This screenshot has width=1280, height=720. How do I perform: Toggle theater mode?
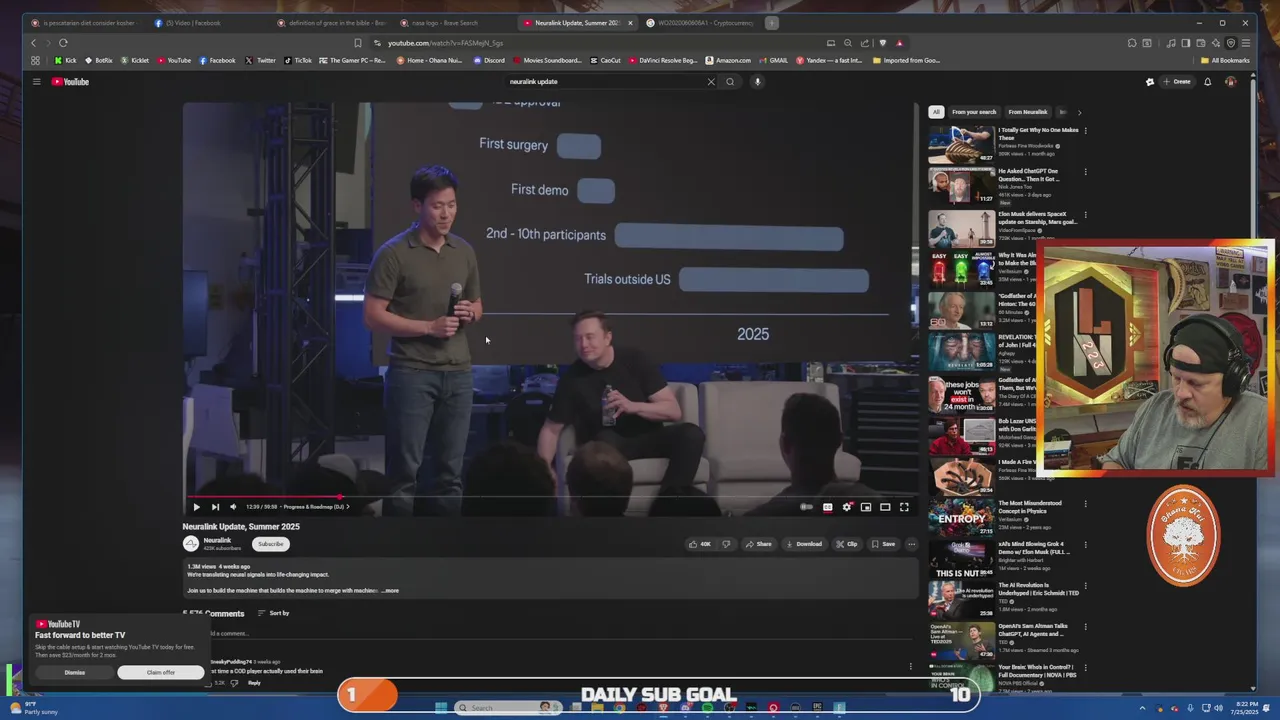[x=885, y=507]
